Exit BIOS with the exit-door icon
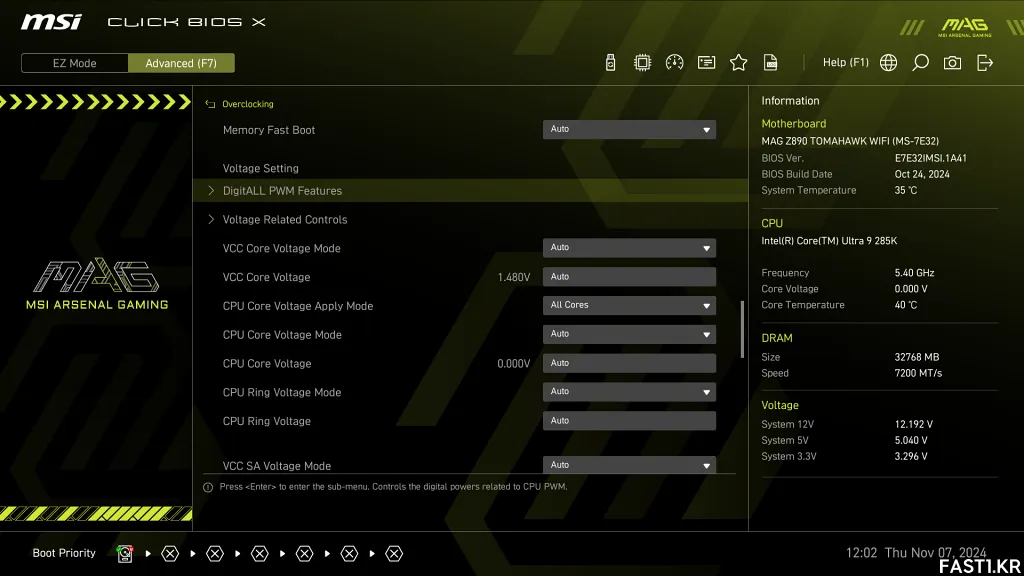Screen dimensions: 1024x576 pyautogui.click(x=984, y=63)
